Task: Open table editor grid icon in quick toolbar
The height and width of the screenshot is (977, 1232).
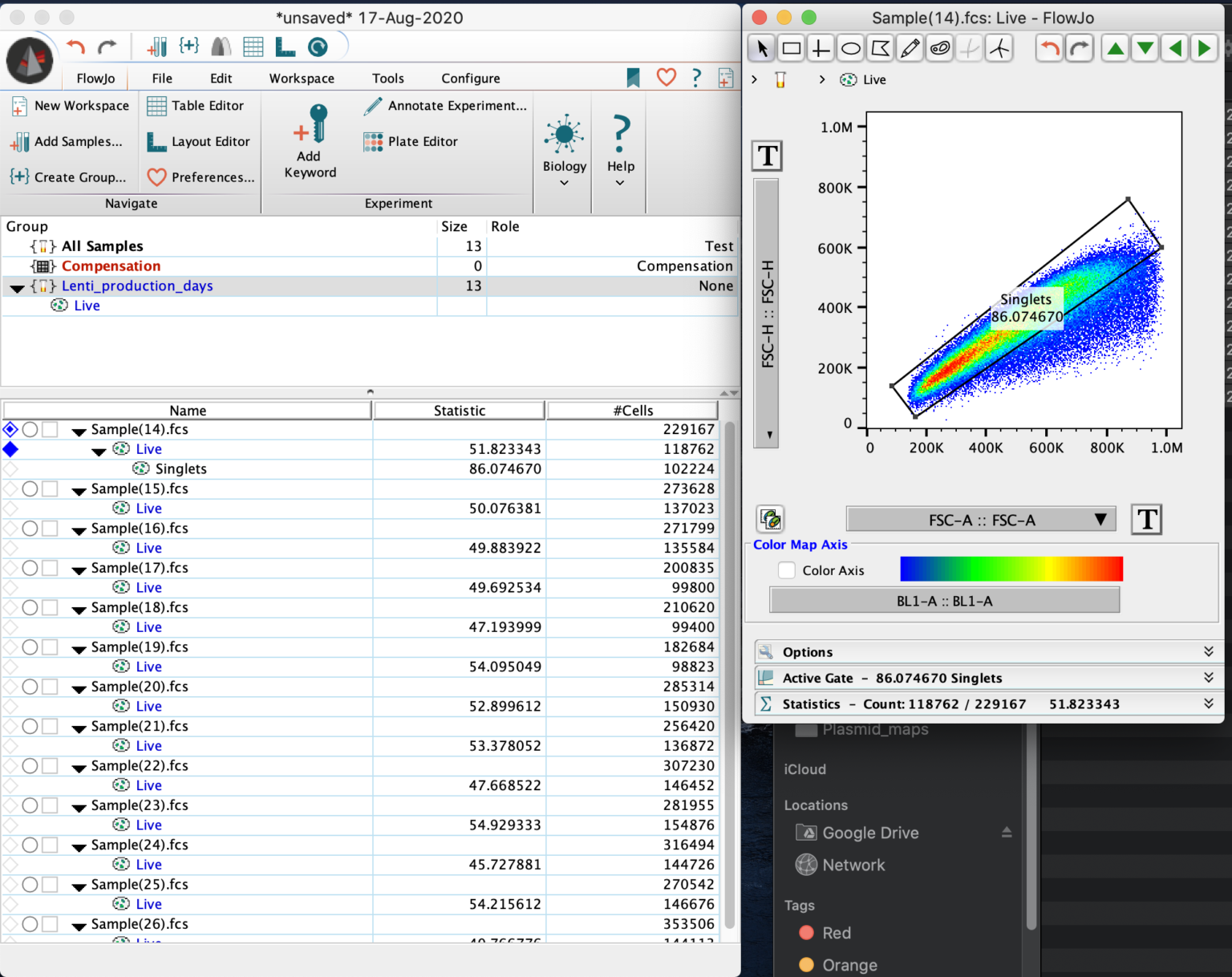Action: tap(253, 47)
